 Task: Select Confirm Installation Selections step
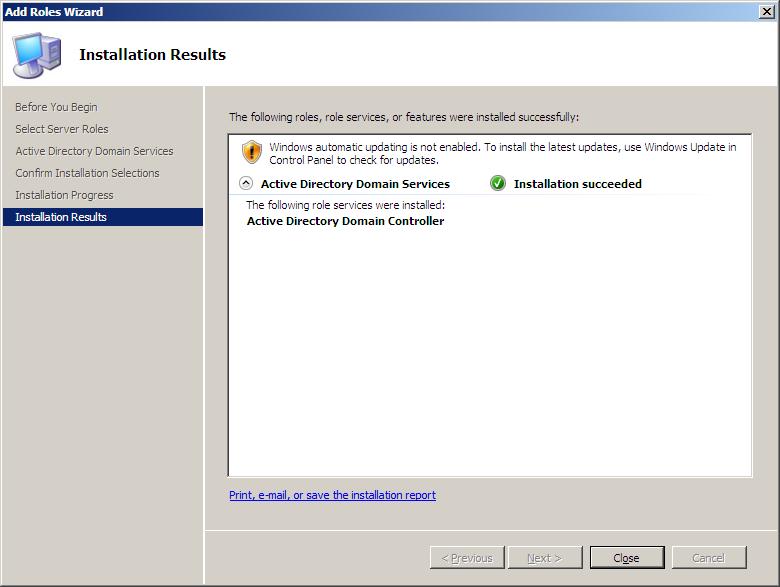pyautogui.click(x=87, y=173)
